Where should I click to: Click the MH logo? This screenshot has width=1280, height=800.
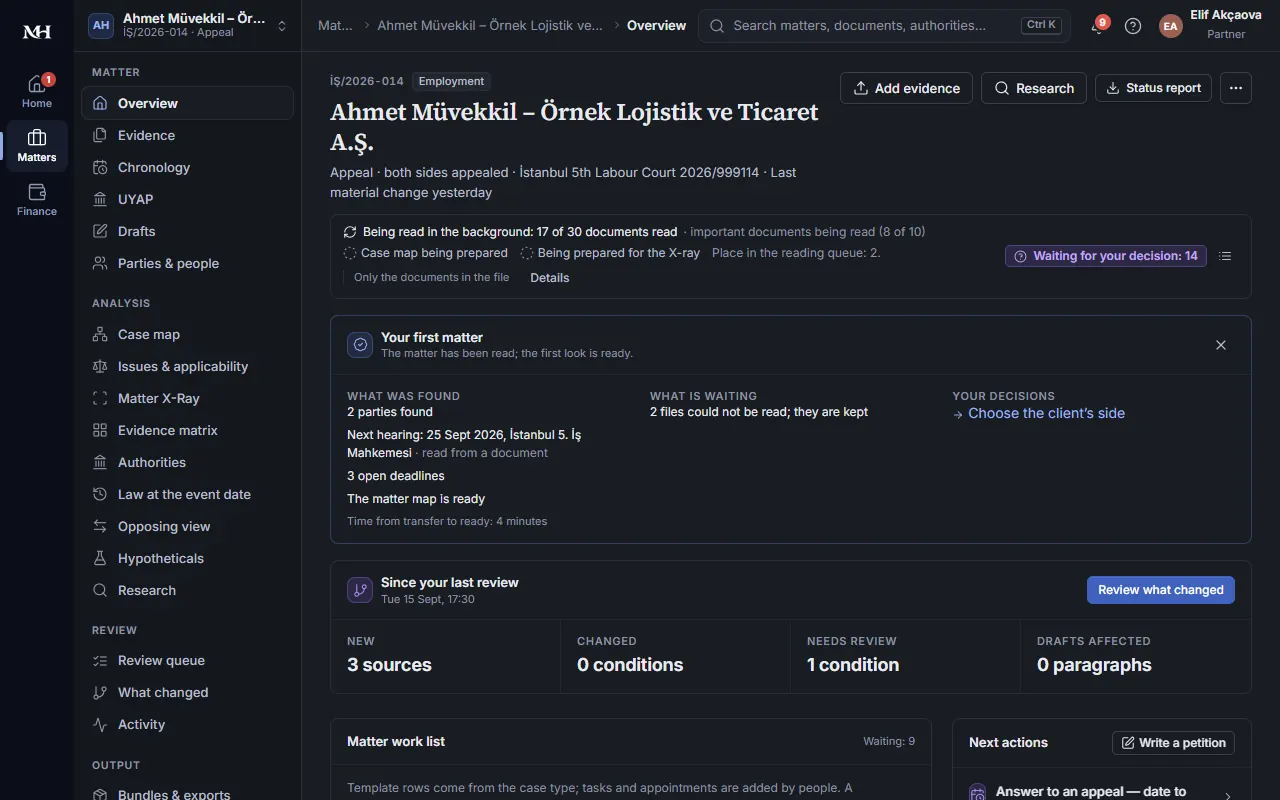pos(37,32)
